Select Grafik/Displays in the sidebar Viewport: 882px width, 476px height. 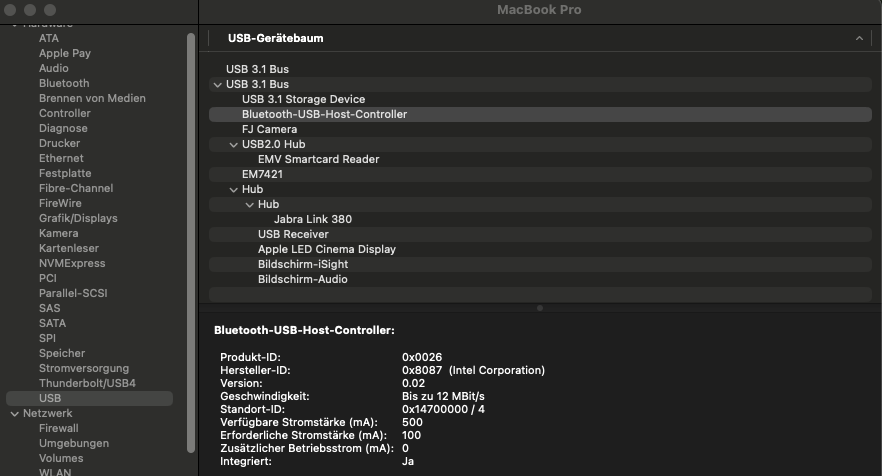(78, 218)
